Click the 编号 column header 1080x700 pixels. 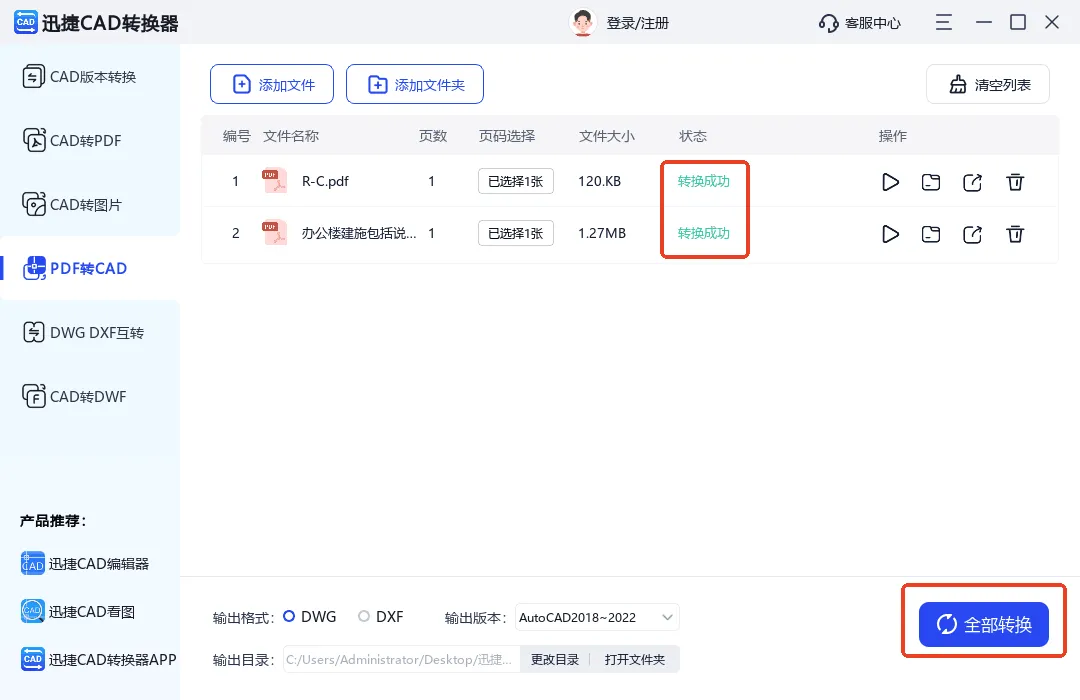pyautogui.click(x=236, y=136)
